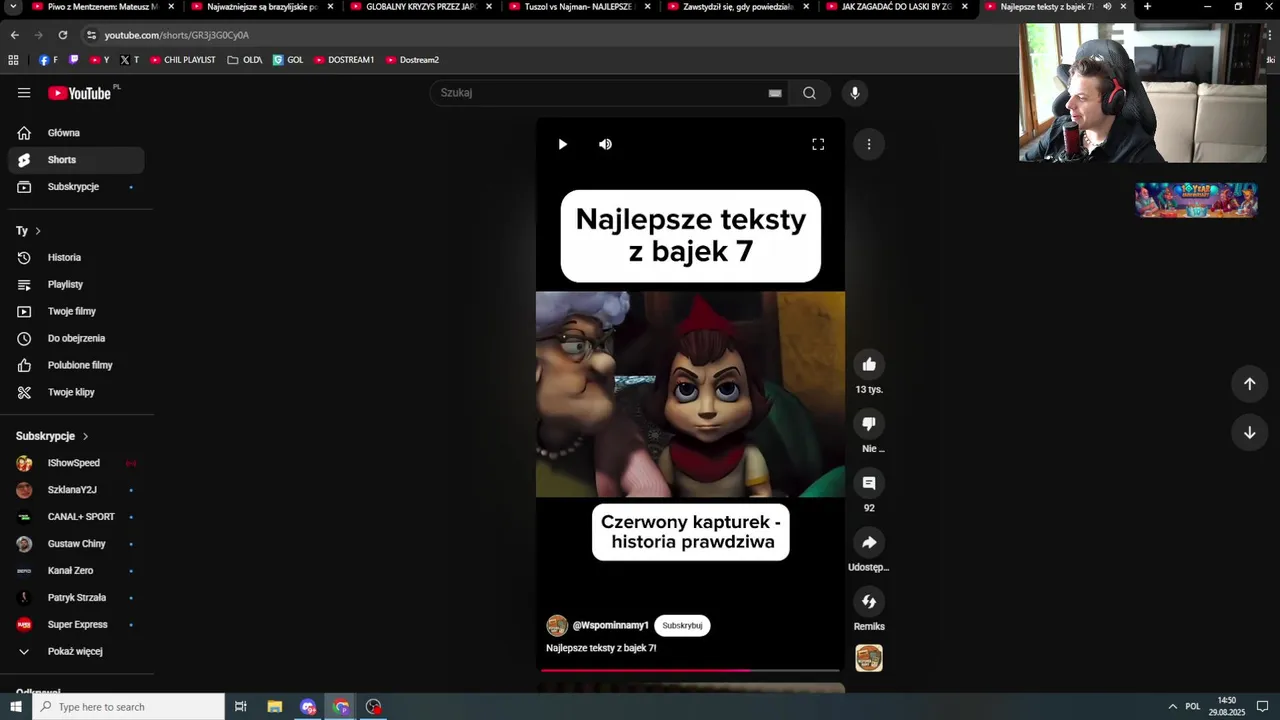Mute the Shorts video volume
The height and width of the screenshot is (720, 1280).
tap(605, 144)
